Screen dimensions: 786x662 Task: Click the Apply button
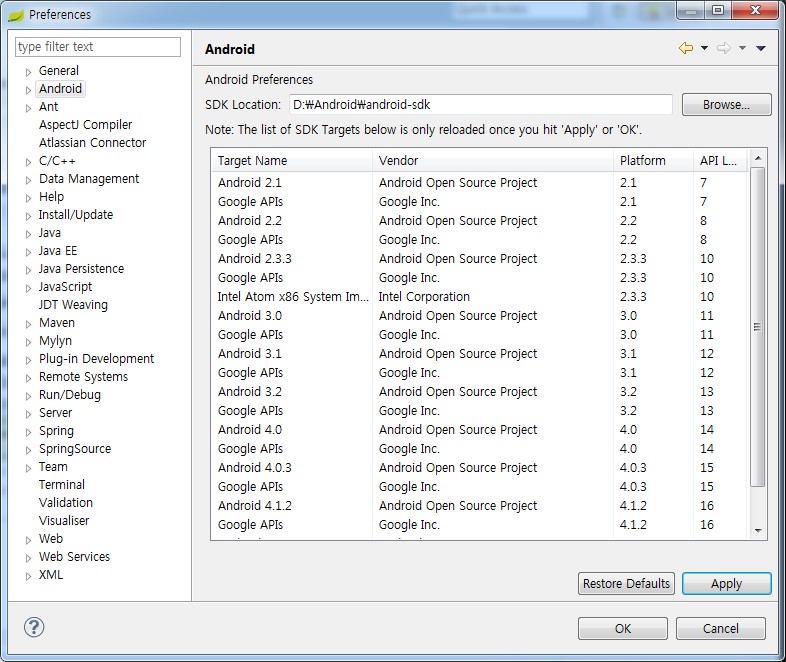(x=726, y=584)
